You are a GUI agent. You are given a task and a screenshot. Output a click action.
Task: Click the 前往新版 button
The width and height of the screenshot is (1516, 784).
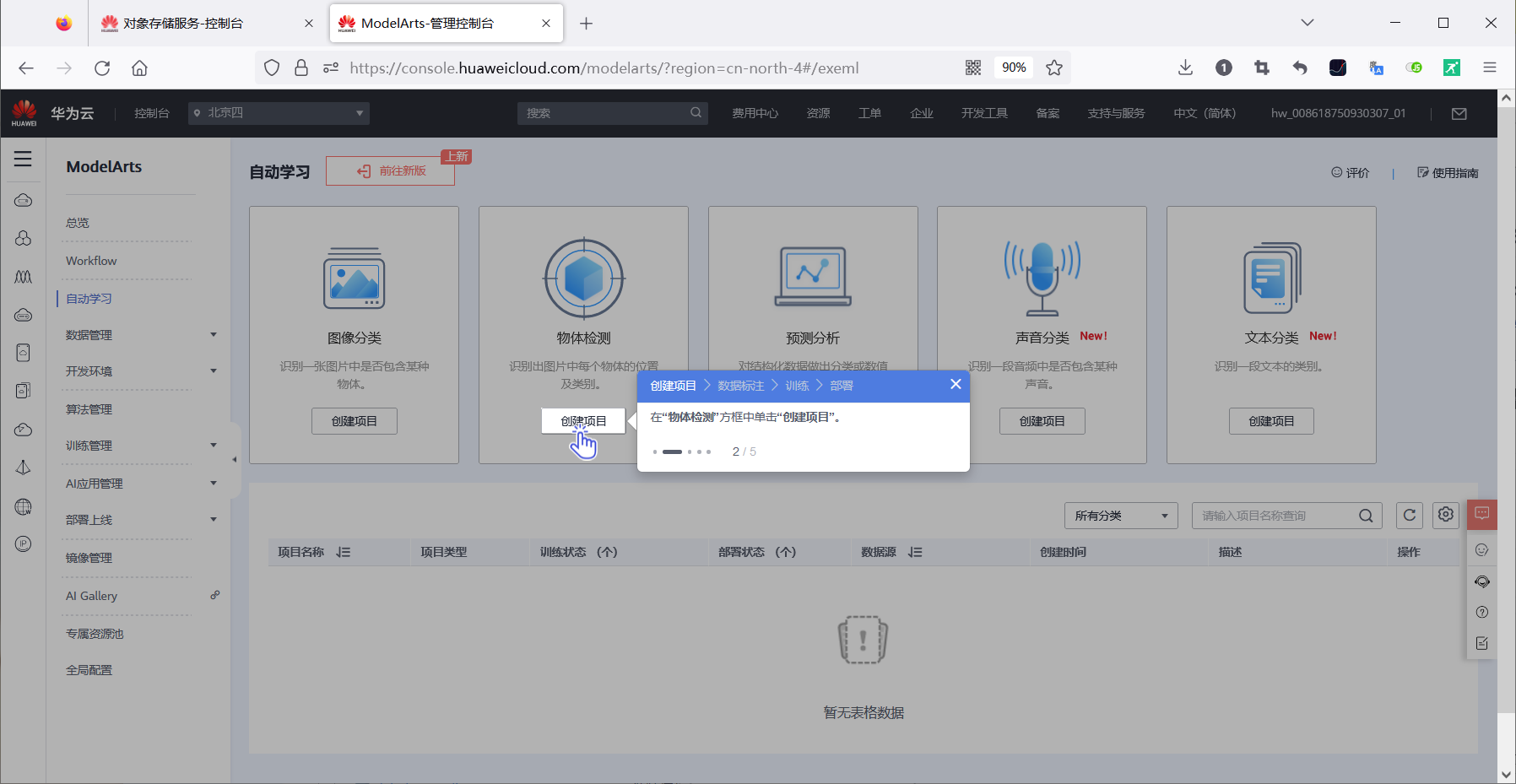coord(390,171)
